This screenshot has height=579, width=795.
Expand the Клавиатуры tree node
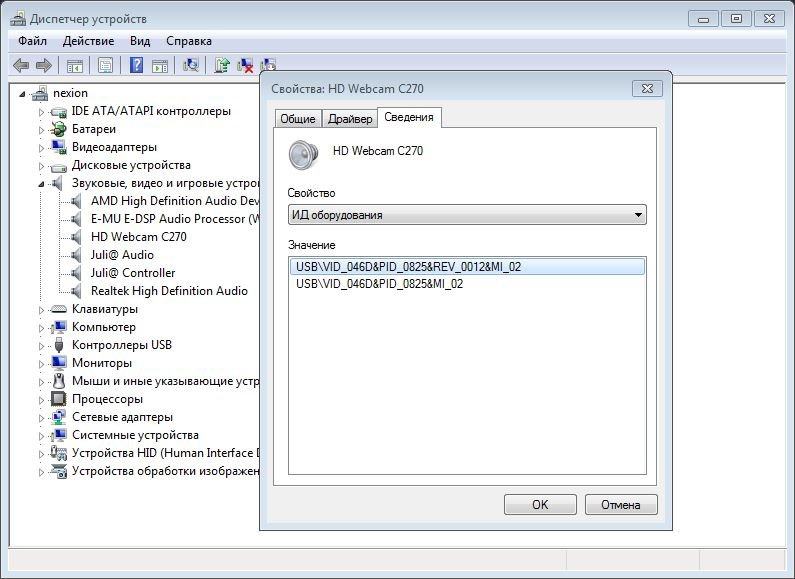42,309
